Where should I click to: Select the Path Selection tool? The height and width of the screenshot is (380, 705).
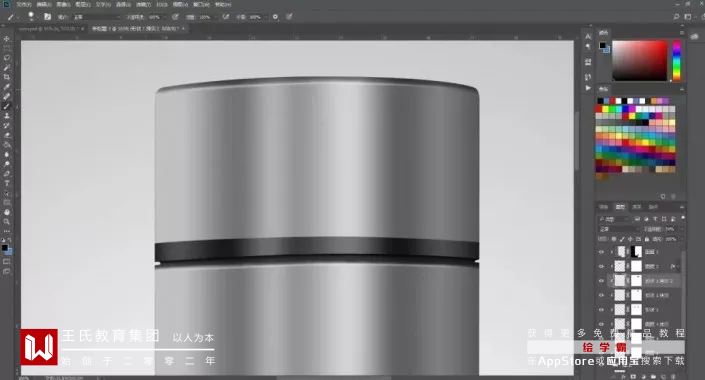coord(7,193)
